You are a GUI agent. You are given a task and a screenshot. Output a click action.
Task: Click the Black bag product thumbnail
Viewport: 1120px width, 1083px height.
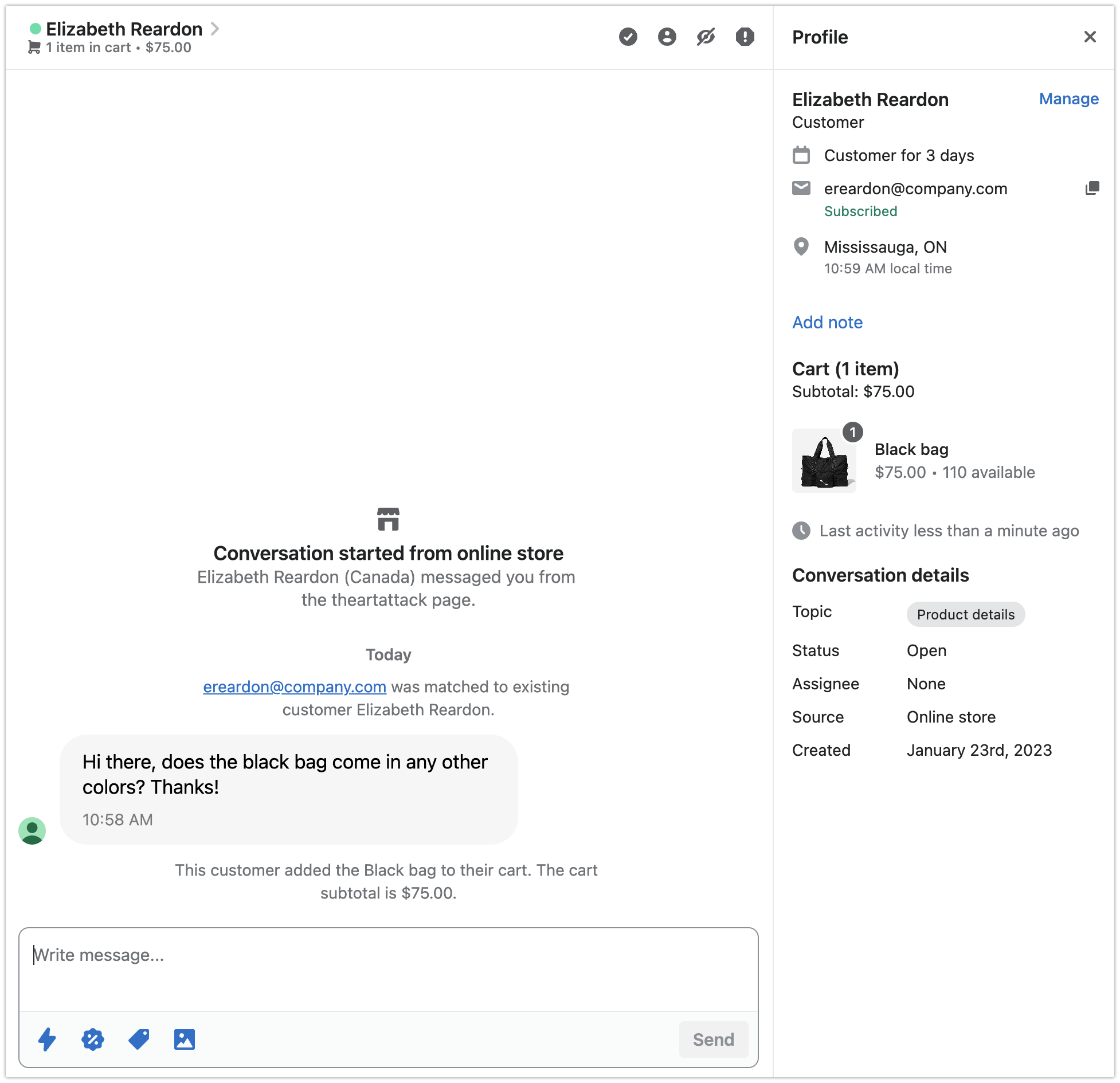[824, 461]
